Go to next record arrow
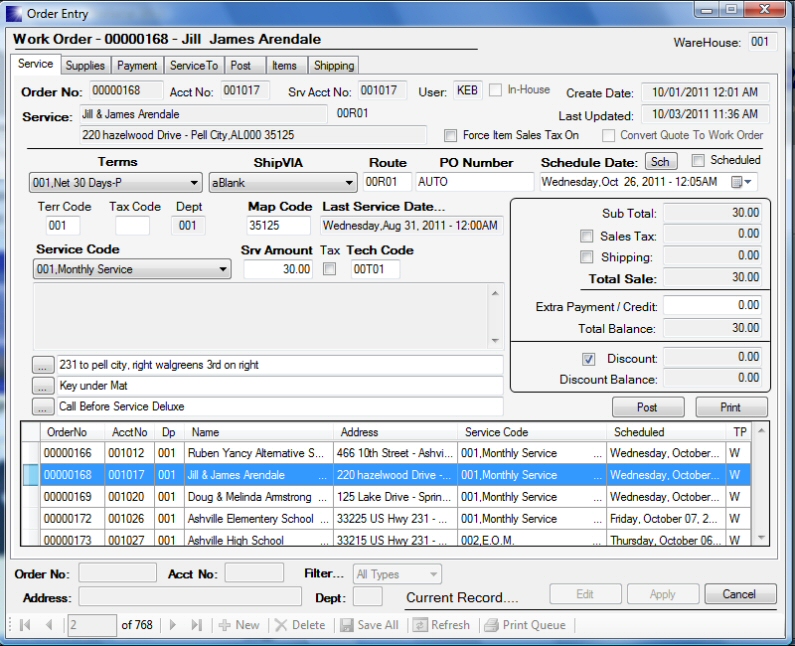 tap(173, 625)
